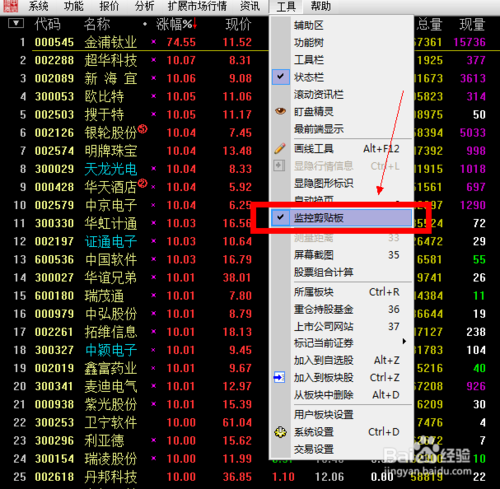Select stock row 中国软件
This screenshot has height=489, width=500.
[110, 260]
